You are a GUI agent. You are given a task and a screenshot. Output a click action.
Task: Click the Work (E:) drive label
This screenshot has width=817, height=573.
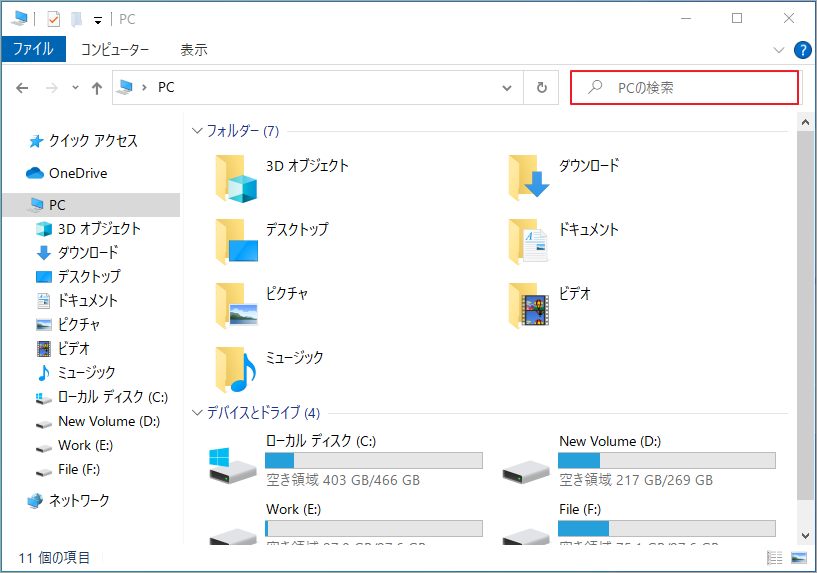(x=293, y=509)
